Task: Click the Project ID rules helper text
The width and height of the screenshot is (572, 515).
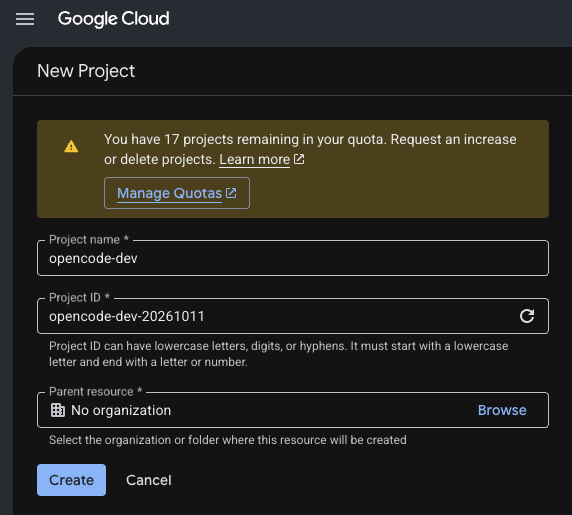Action: (x=278, y=354)
